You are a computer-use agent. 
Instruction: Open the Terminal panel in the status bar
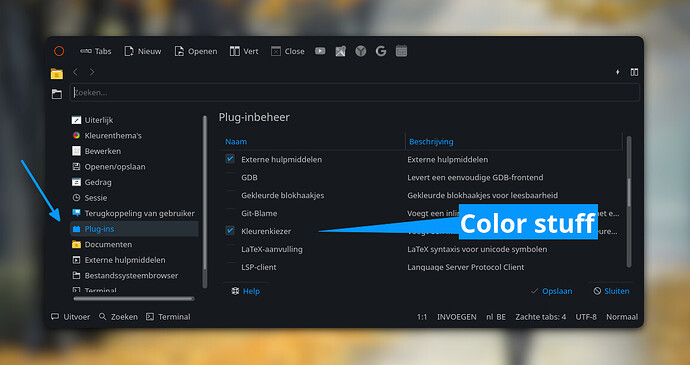(x=169, y=317)
